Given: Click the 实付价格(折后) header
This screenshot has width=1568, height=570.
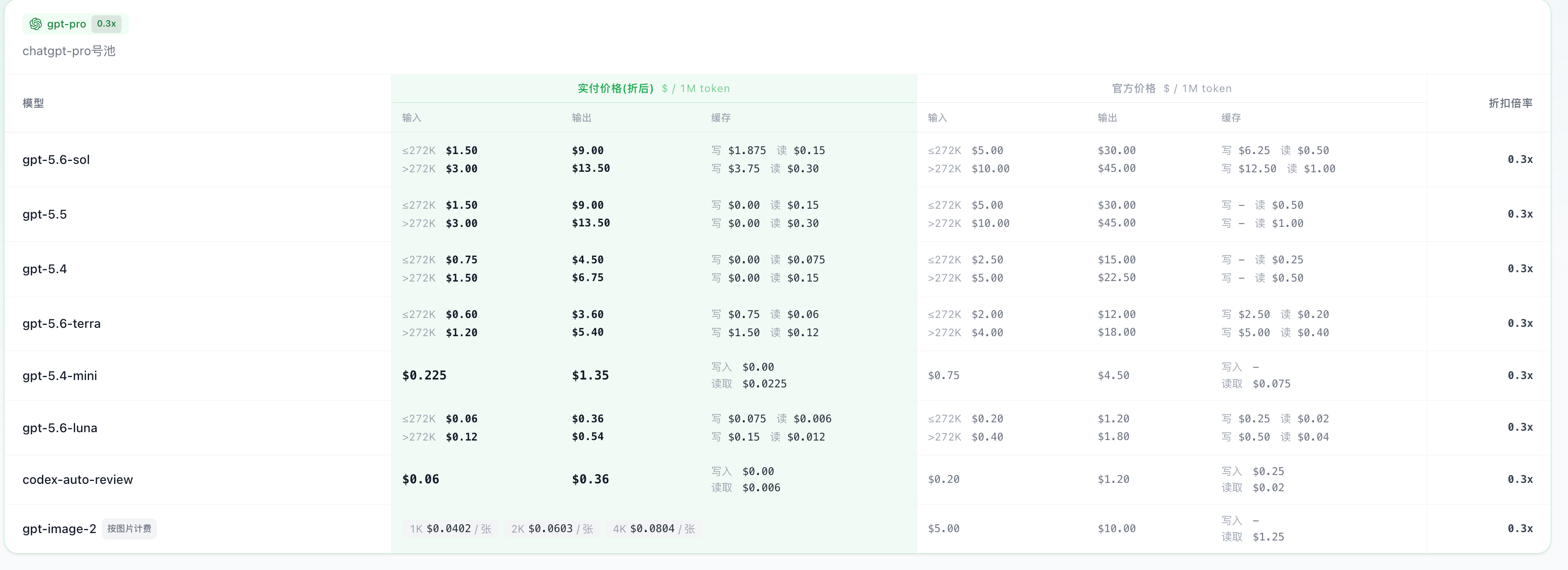Looking at the screenshot, I should [x=615, y=88].
